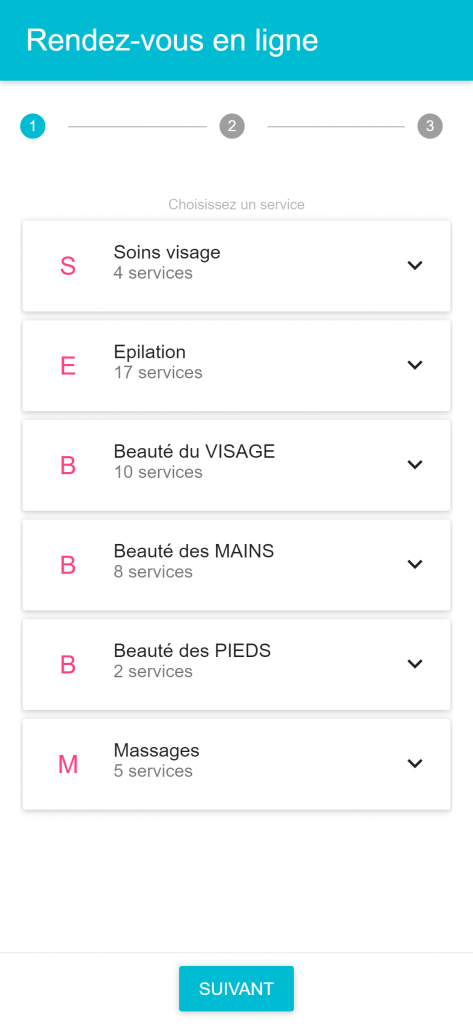Expand the Beauté des MAINS chevron

point(415,564)
